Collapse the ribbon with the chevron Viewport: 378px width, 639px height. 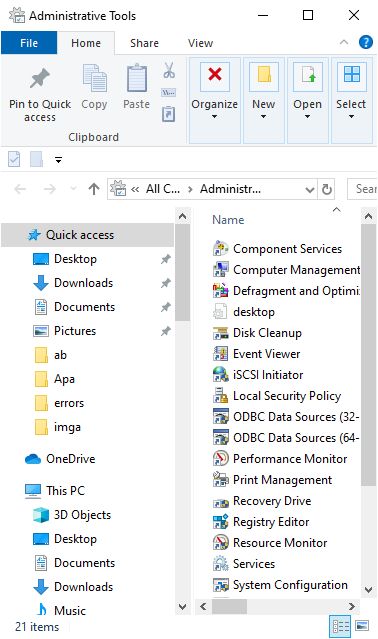[344, 42]
